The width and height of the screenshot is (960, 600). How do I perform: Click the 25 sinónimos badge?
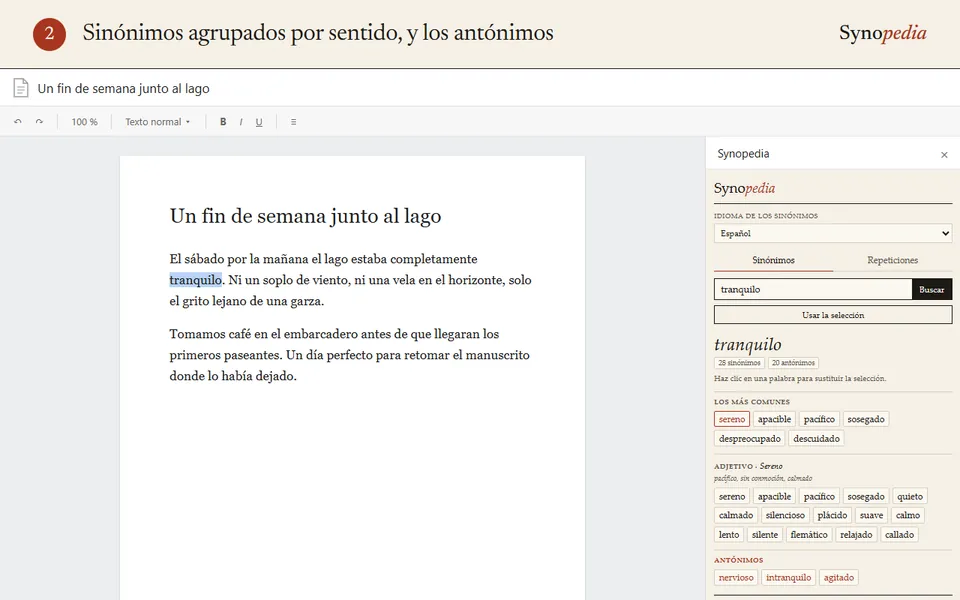coord(739,363)
